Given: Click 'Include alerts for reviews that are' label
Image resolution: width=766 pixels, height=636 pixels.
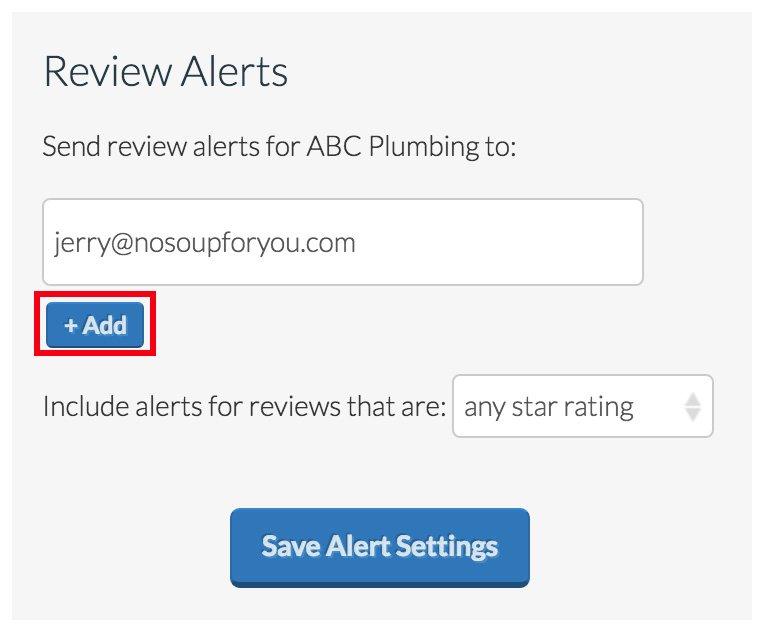Looking at the screenshot, I should [244, 407].
